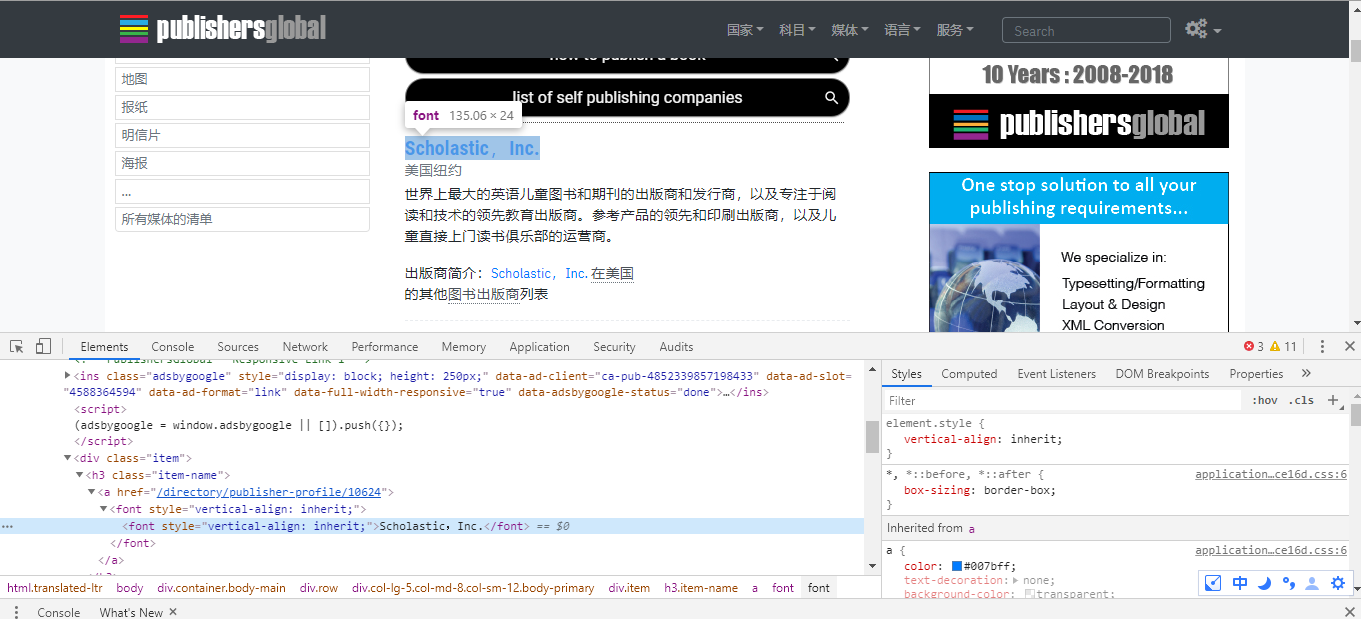Screen dimensions: 1361x619
Task: Open DevTools customize menu three dots
Action: (1322, 346)
